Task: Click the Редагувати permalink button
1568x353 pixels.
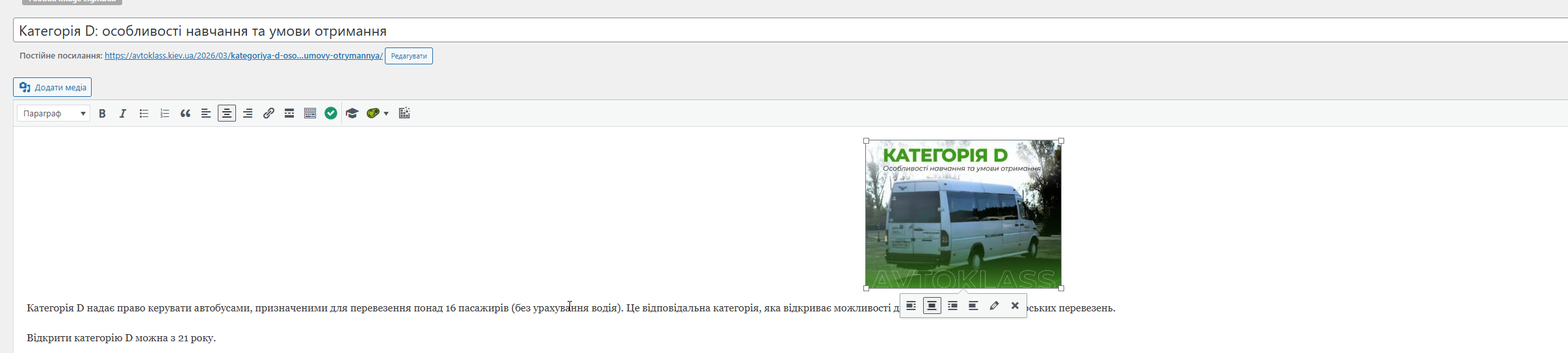Action: [x=409, y=56]
